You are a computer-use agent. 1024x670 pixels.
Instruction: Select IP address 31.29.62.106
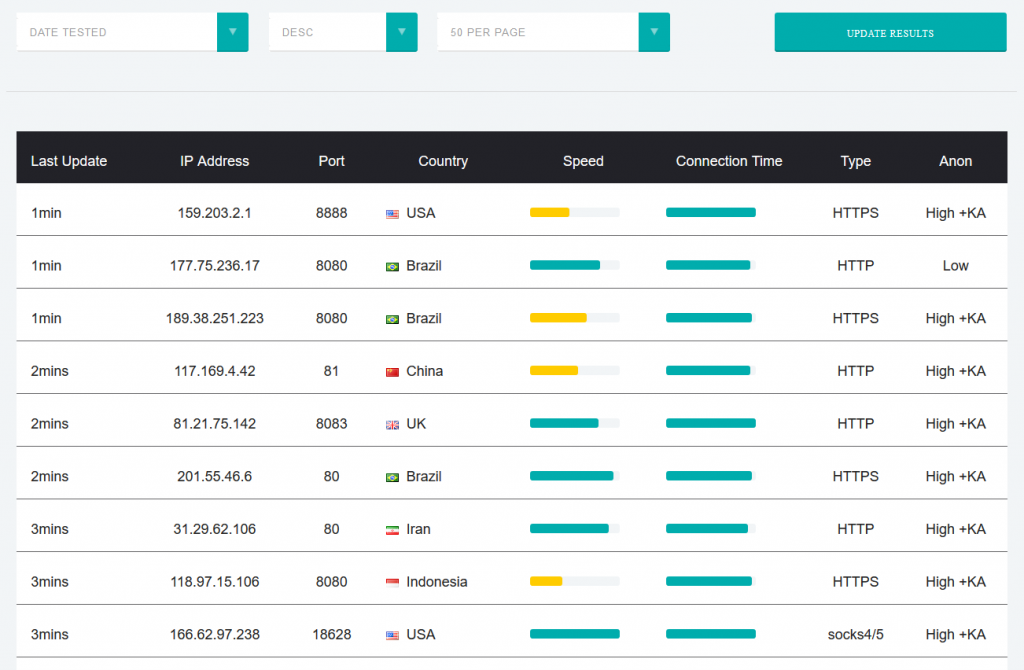(214, 529)
